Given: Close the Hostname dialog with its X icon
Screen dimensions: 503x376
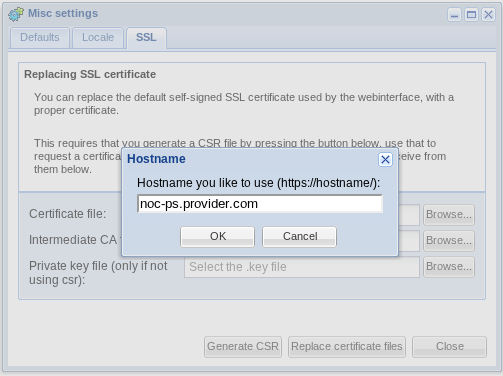Looking at the screenshot, I should tap(385, 159).
